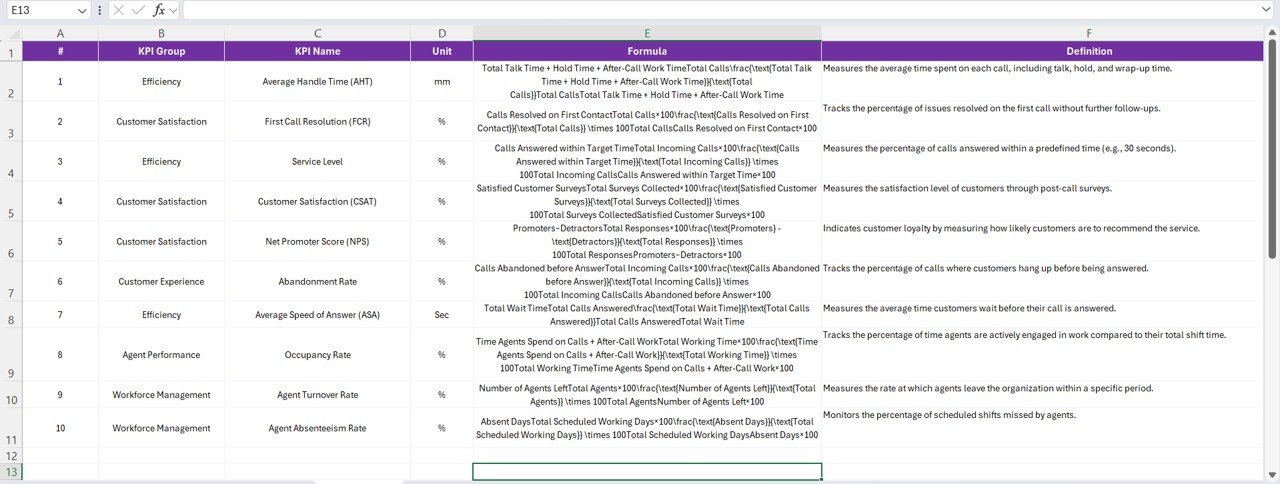Click the Cancel entry X icon
The height and width of the screenshot is (484, 1280).
coord(118,10)
